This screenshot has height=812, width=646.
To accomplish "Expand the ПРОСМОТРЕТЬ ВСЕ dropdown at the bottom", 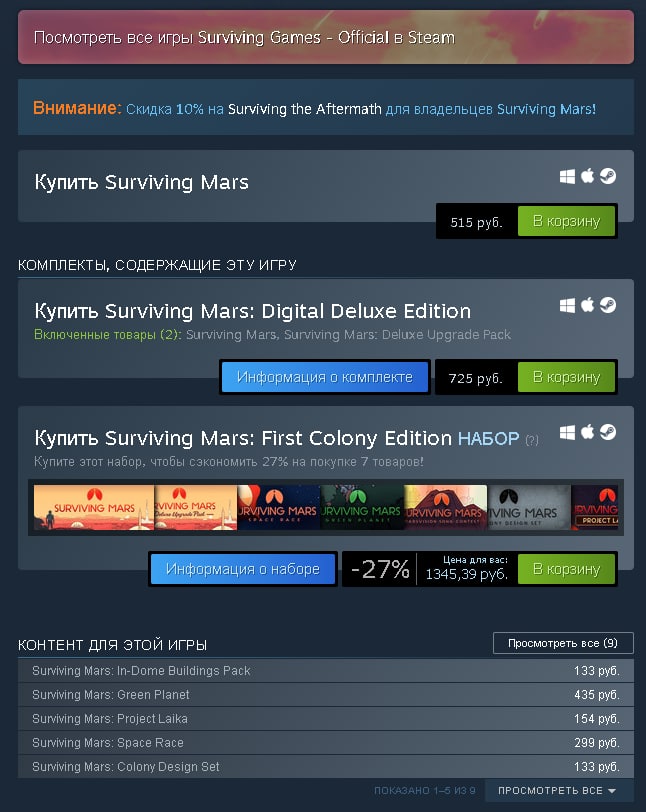I will pos(557,791).
